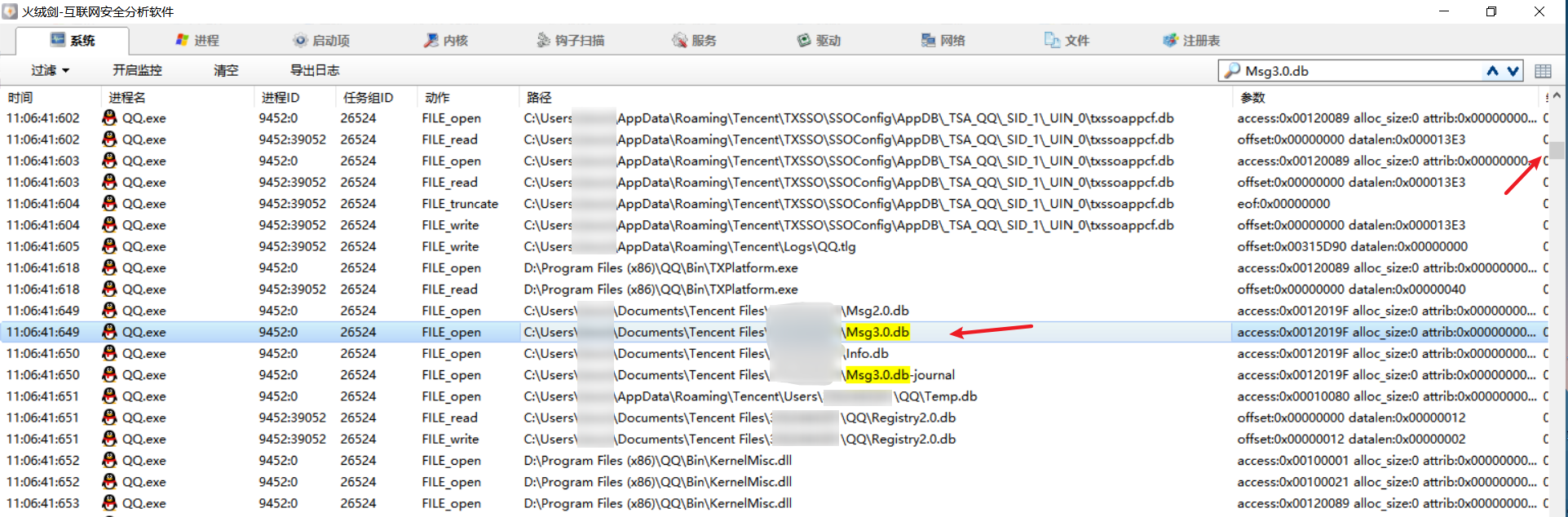Click the search magnifier icon
The width and height of the screenshot is (1568, 517).
point(1232,71)
